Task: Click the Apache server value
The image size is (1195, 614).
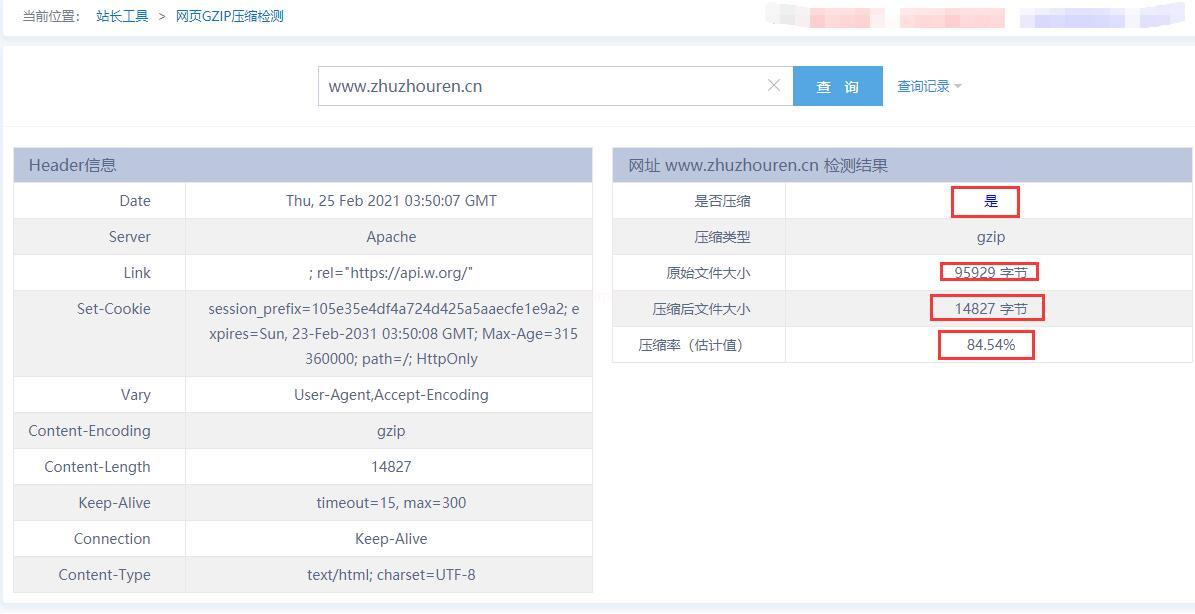Action: pos(391,237)
